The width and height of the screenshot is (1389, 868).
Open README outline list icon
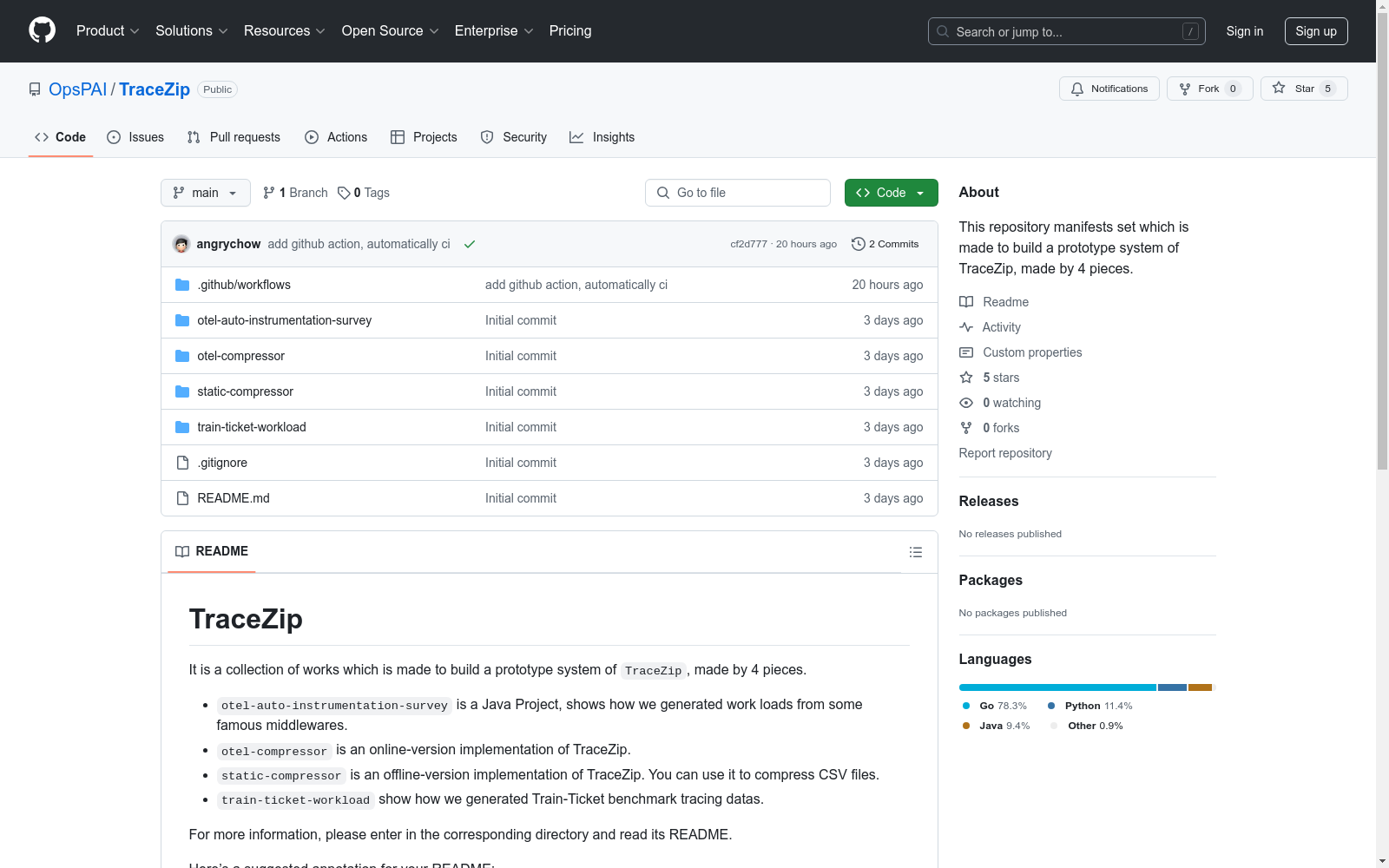[x=915, y=552]
